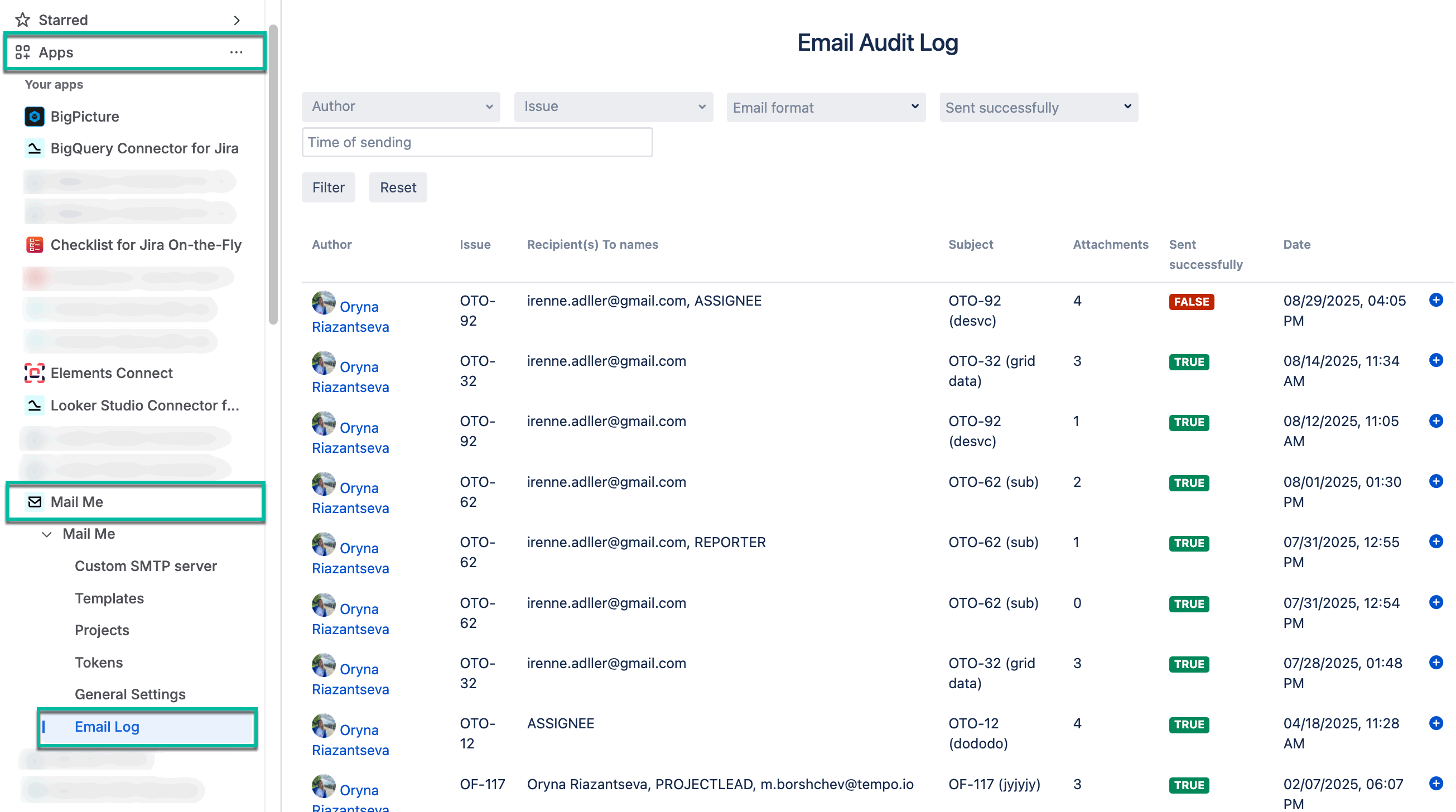The height and width of the screenshot is (812, 1456).
Task: Click the Elements Connect app icon
Action: (35, 373)
